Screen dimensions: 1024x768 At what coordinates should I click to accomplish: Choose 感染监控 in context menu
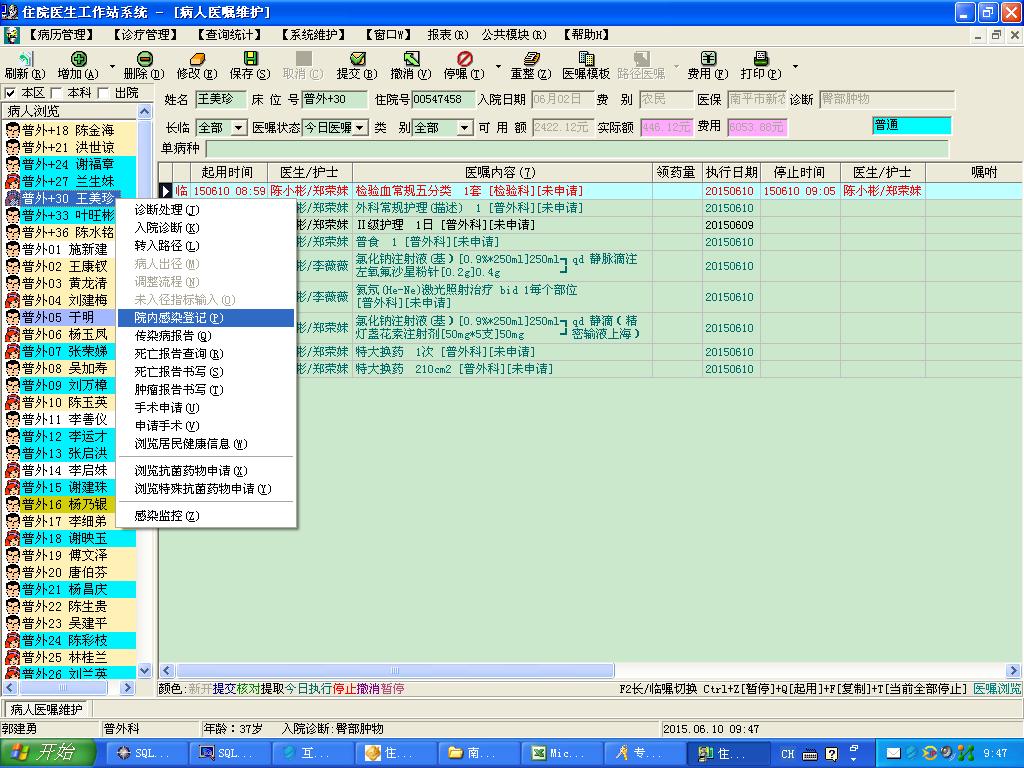click(206, 516)
